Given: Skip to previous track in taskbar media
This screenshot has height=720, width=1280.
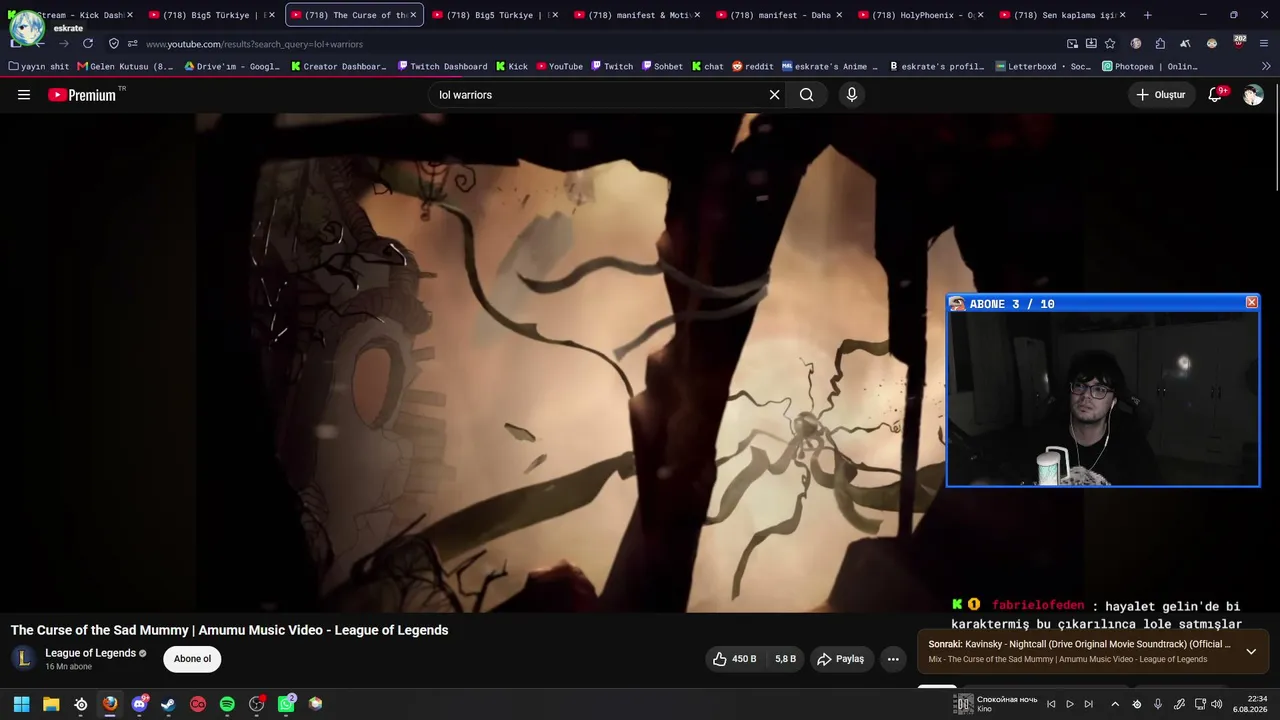Looking at the screenshot, I should pyautogui.click(x=1051, y=704).
